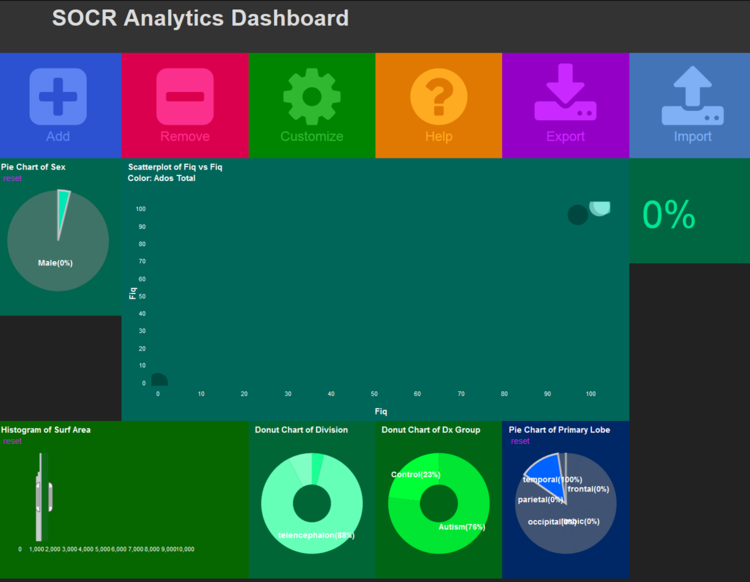750x582 pixels.
Task: Click the frontal(0%) label in Primary Lobe pie
Action: pyautogui.click(x=588, y=489)
